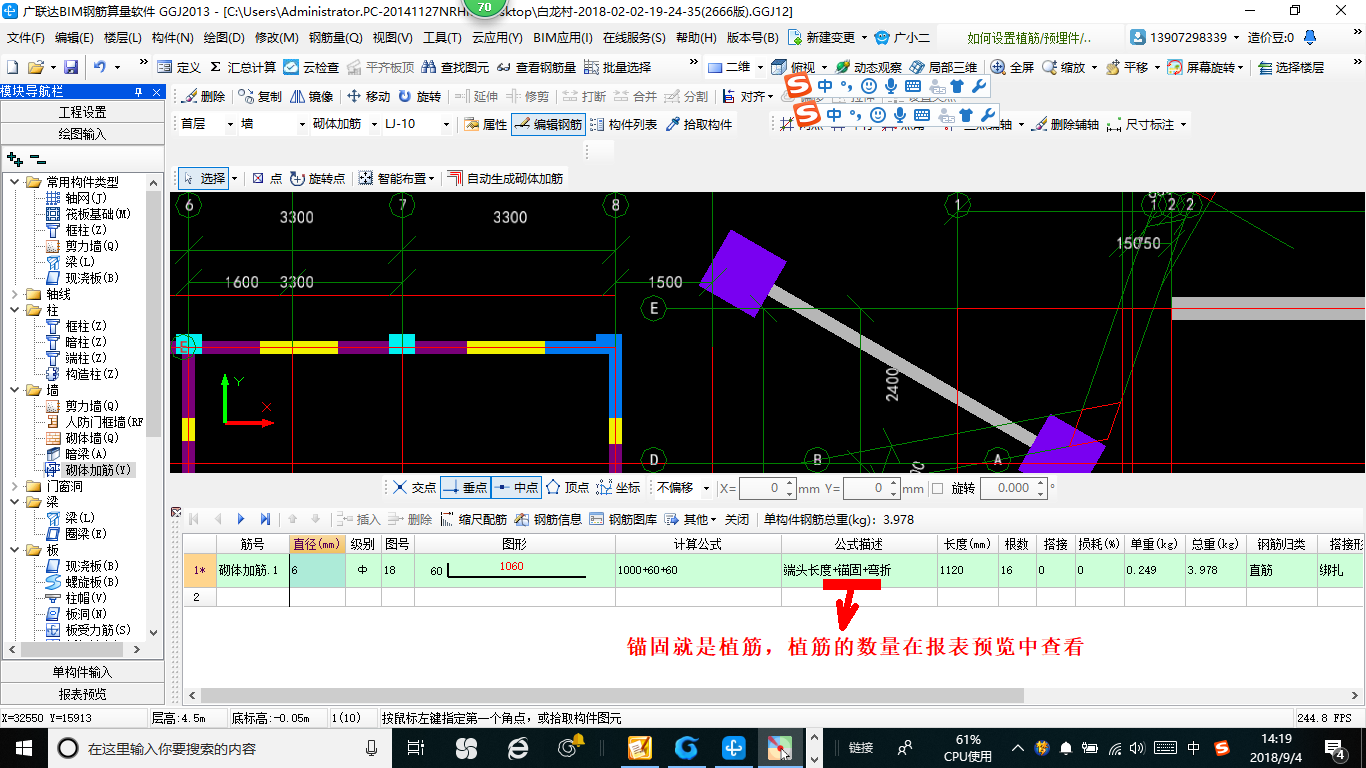Click the New file icon
1366x768 pixels.
point(13,67)
